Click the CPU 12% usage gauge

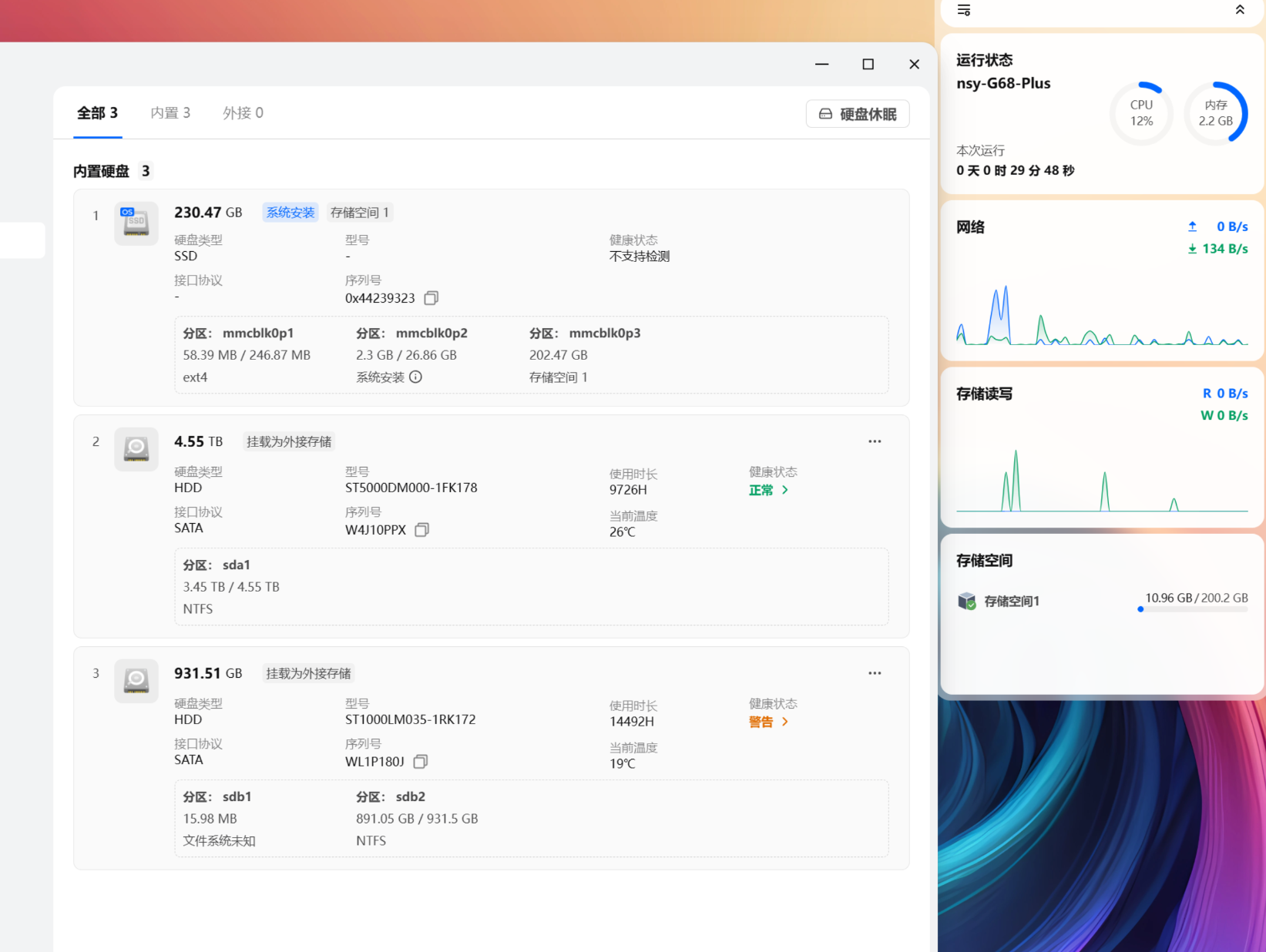[x=1141, y=113]
